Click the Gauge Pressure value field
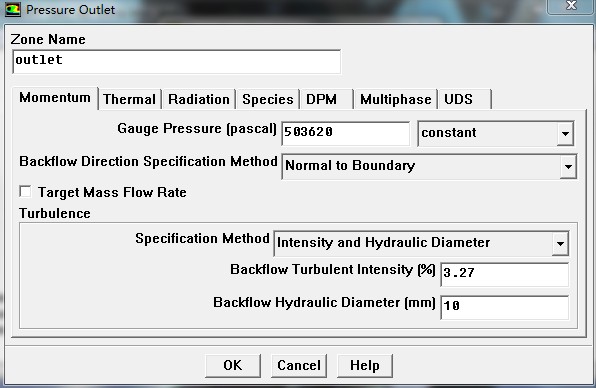The image size is (596, 388). [x=346, y=133]
